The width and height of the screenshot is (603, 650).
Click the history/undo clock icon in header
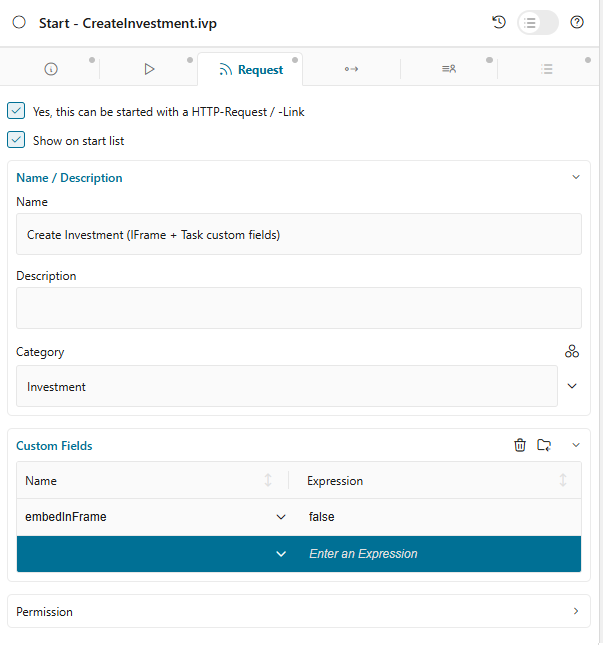pyautogui.click(x=499, y=22)
